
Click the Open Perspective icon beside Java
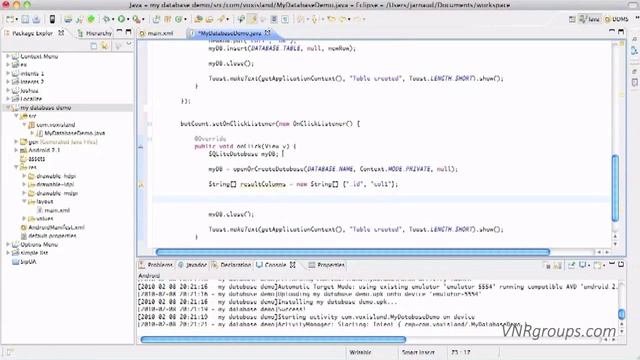click(x=572, y=19)
